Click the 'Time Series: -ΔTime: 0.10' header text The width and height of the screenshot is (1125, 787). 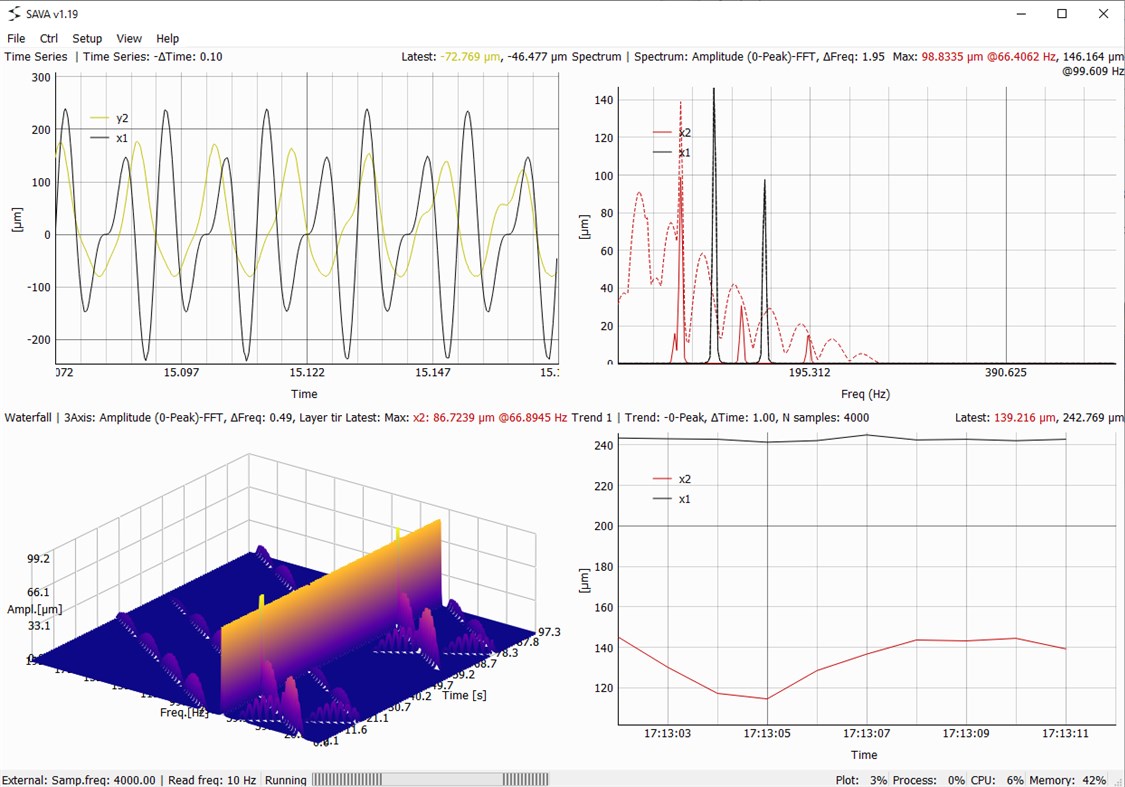tap(153, 57)
